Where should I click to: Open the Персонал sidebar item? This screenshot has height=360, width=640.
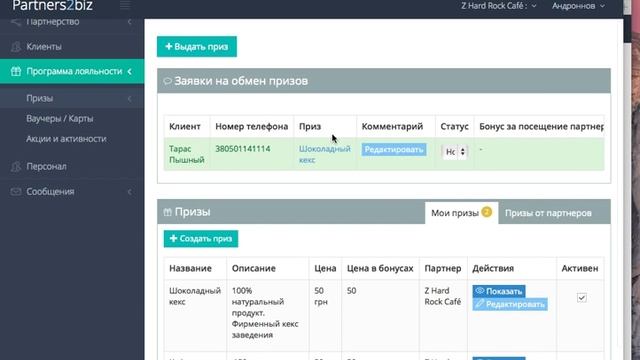pos(72,167)
